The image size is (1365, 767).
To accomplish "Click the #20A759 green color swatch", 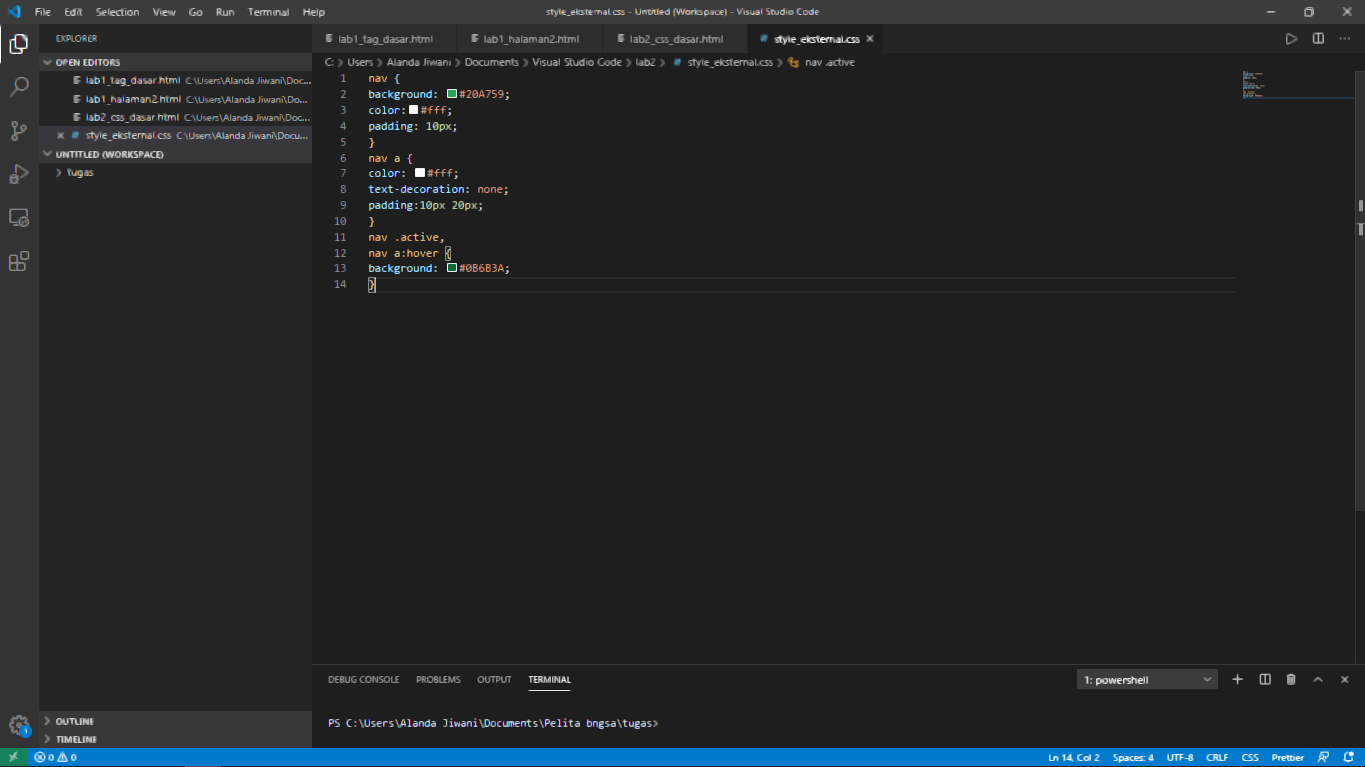I will (x=452, y=94).
